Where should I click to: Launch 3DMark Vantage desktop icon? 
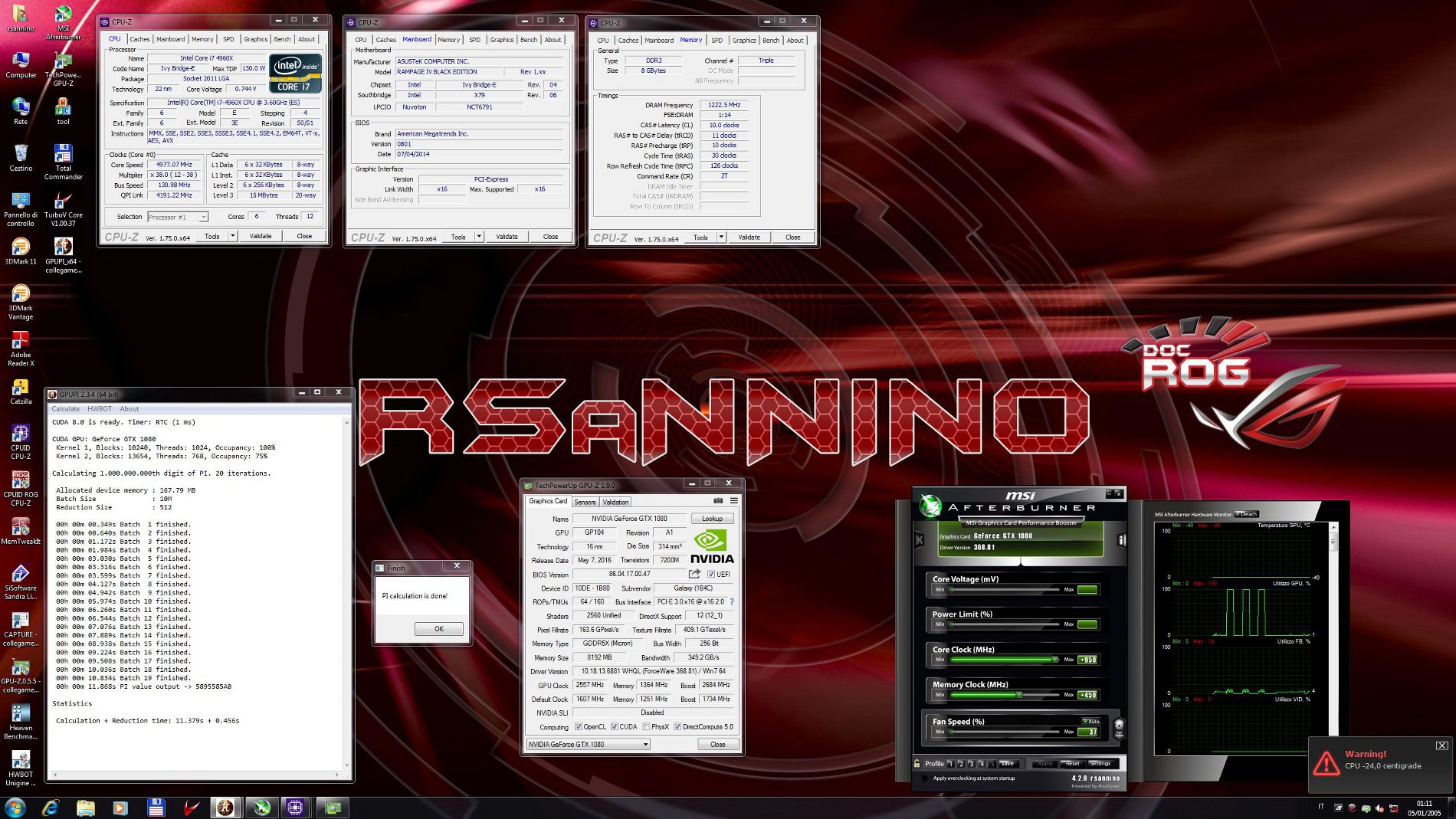pyautogui.click(x=21, y=302)
